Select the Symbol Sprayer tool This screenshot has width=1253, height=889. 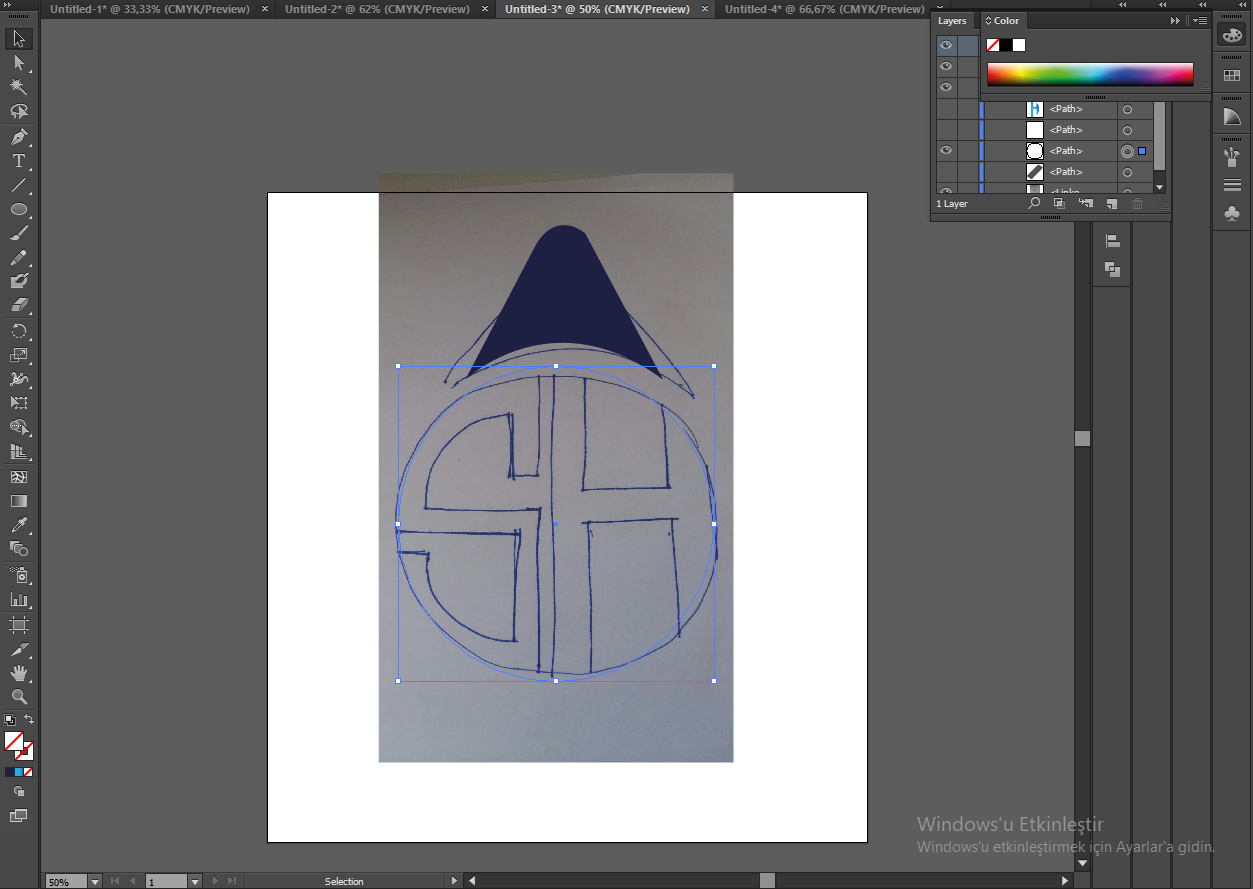[x=19, y=575]
